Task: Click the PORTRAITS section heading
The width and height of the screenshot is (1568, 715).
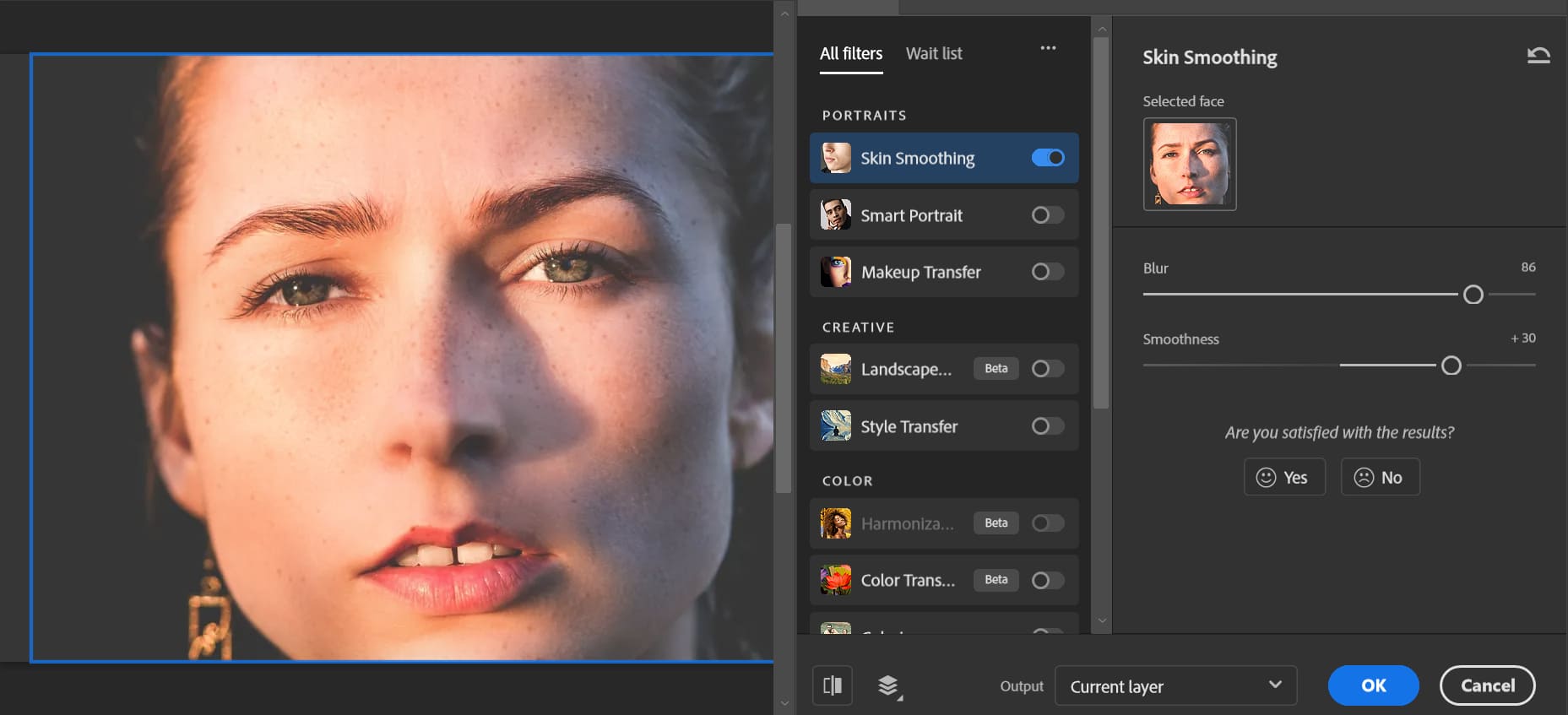Action: pos(864,116)
